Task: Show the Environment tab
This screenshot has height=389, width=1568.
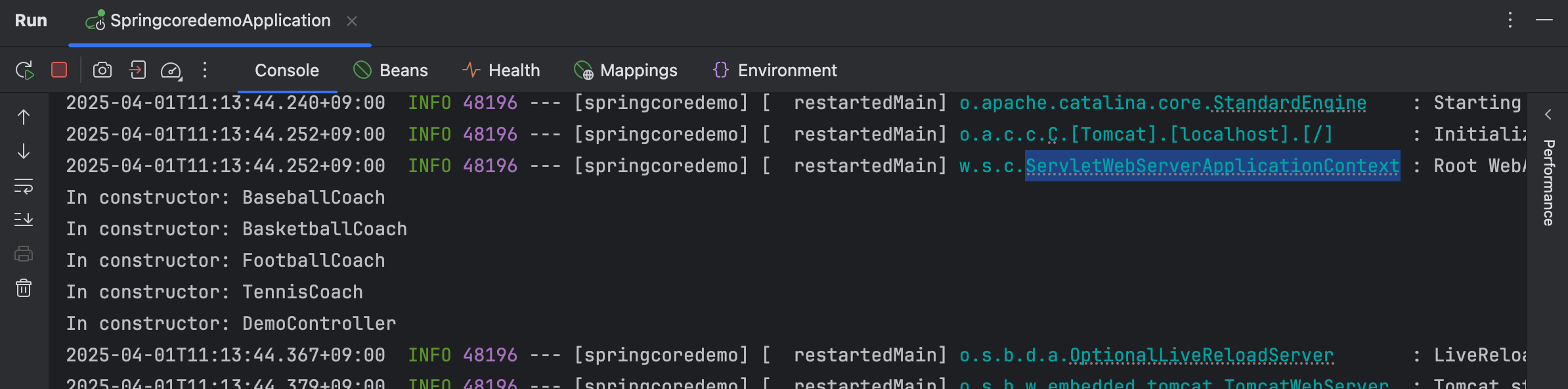Action: pyautogui.click(x=775, y=70)
